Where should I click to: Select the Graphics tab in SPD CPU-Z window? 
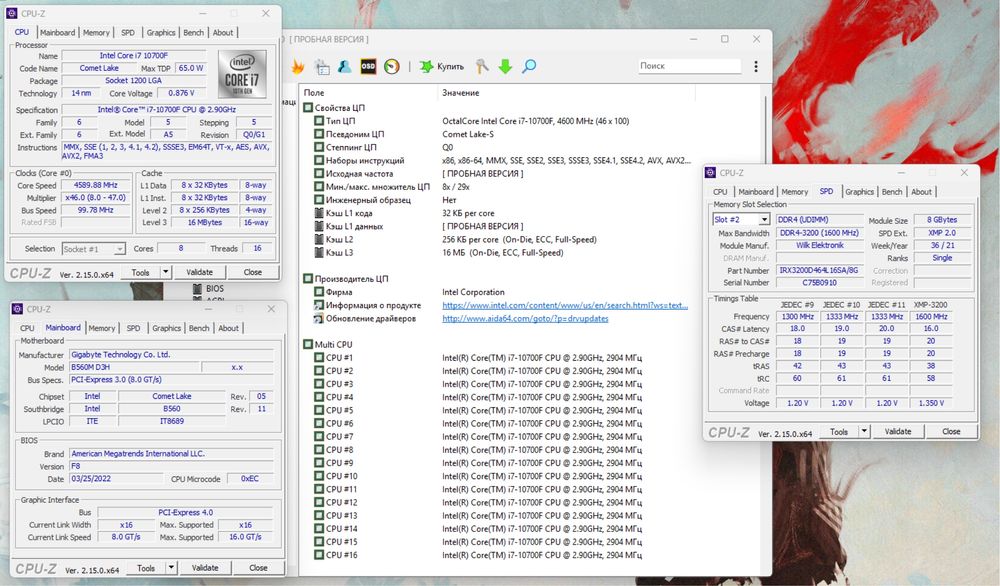(x=859, y=192)
